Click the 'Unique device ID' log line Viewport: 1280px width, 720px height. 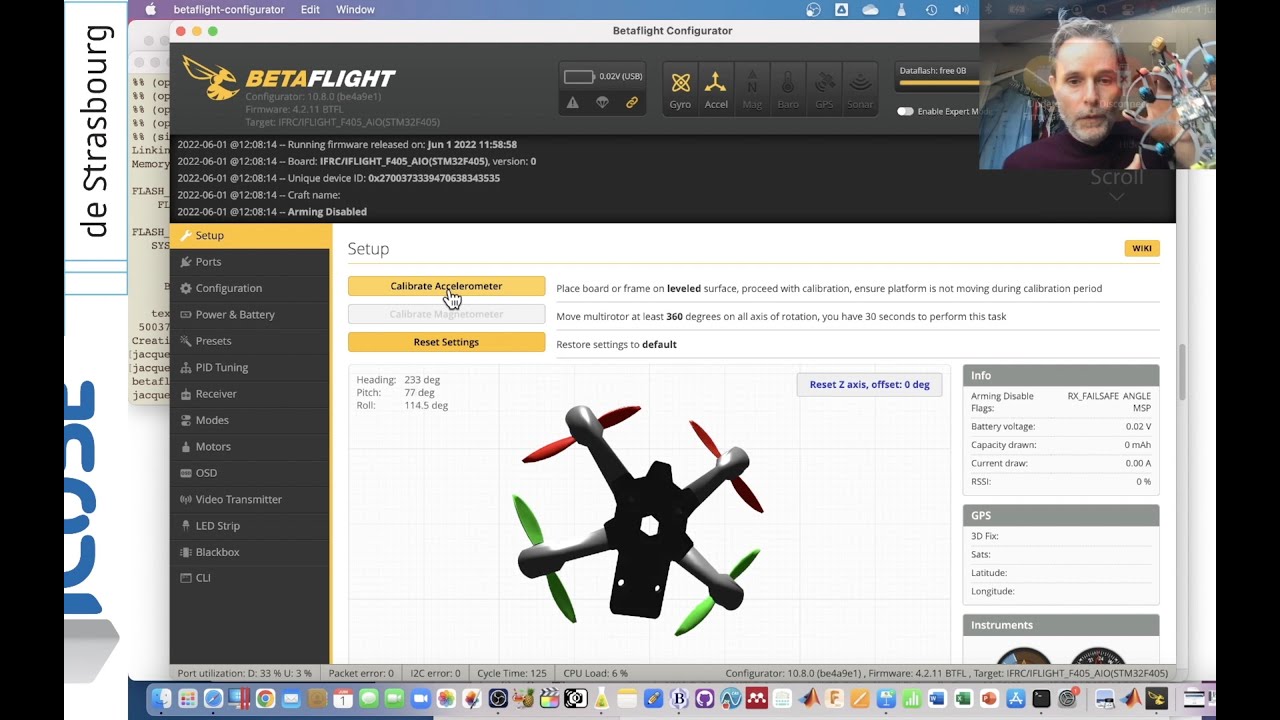(x=338, y=178)
